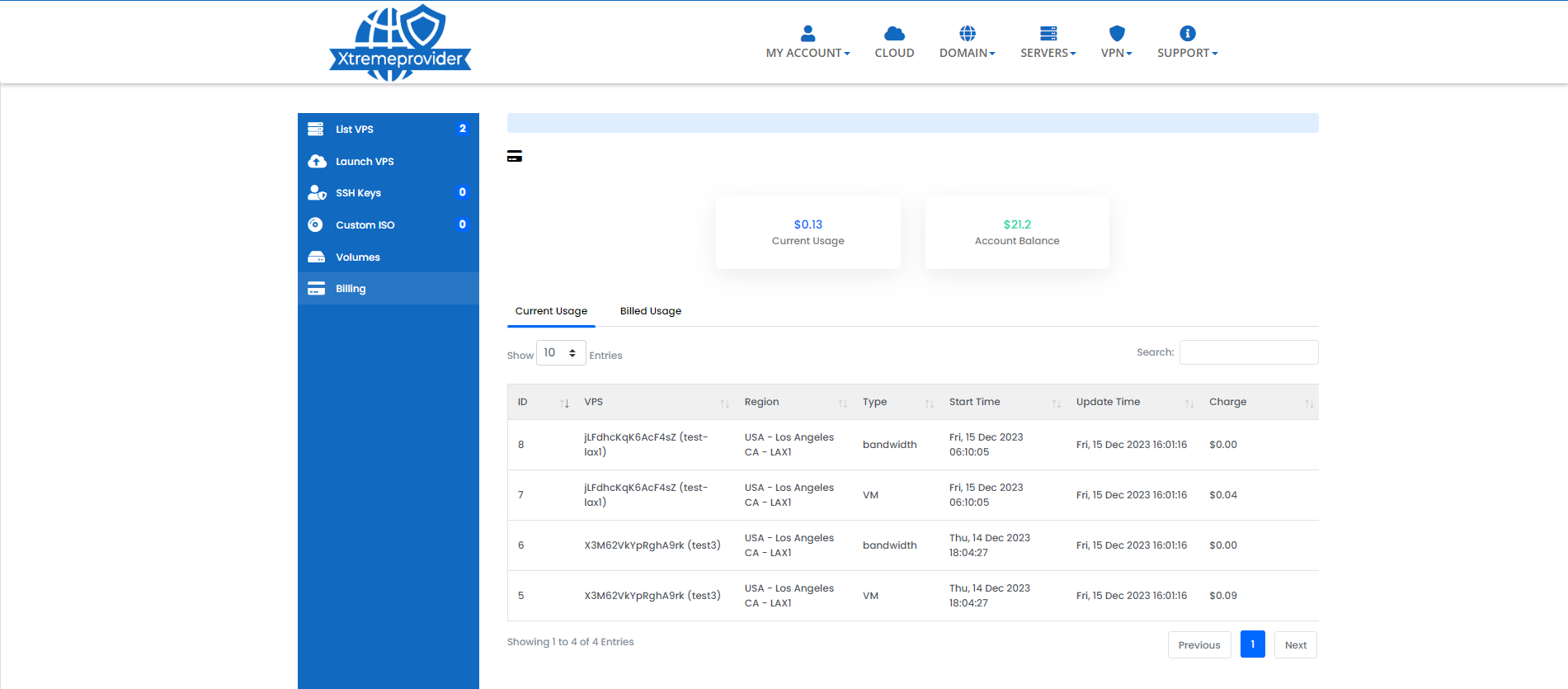Image resolution: width=1568 pixels, height=689 pixels.
Task: Click the $0.13 Current Usage card
Action: pos(808,232)
